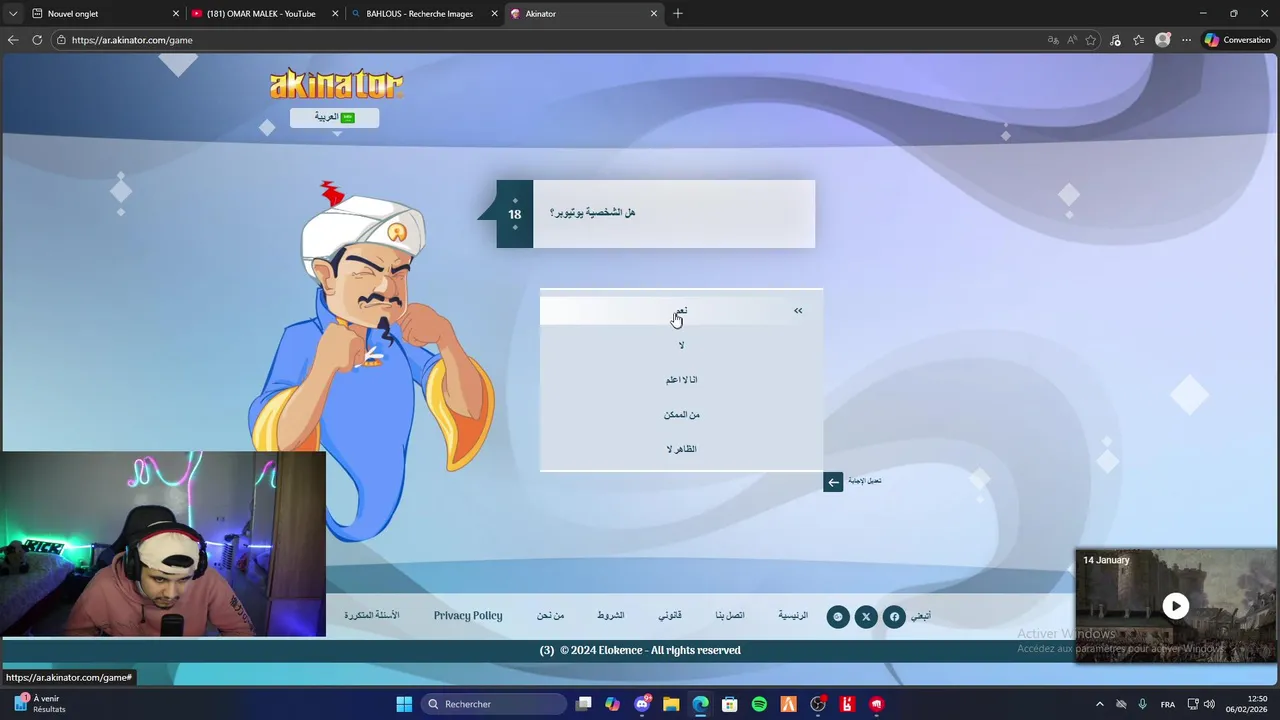Close the BAHLOUS Recherche Images tab
1280x720 pixels.
pyautogui.click(x=494, y=14)
